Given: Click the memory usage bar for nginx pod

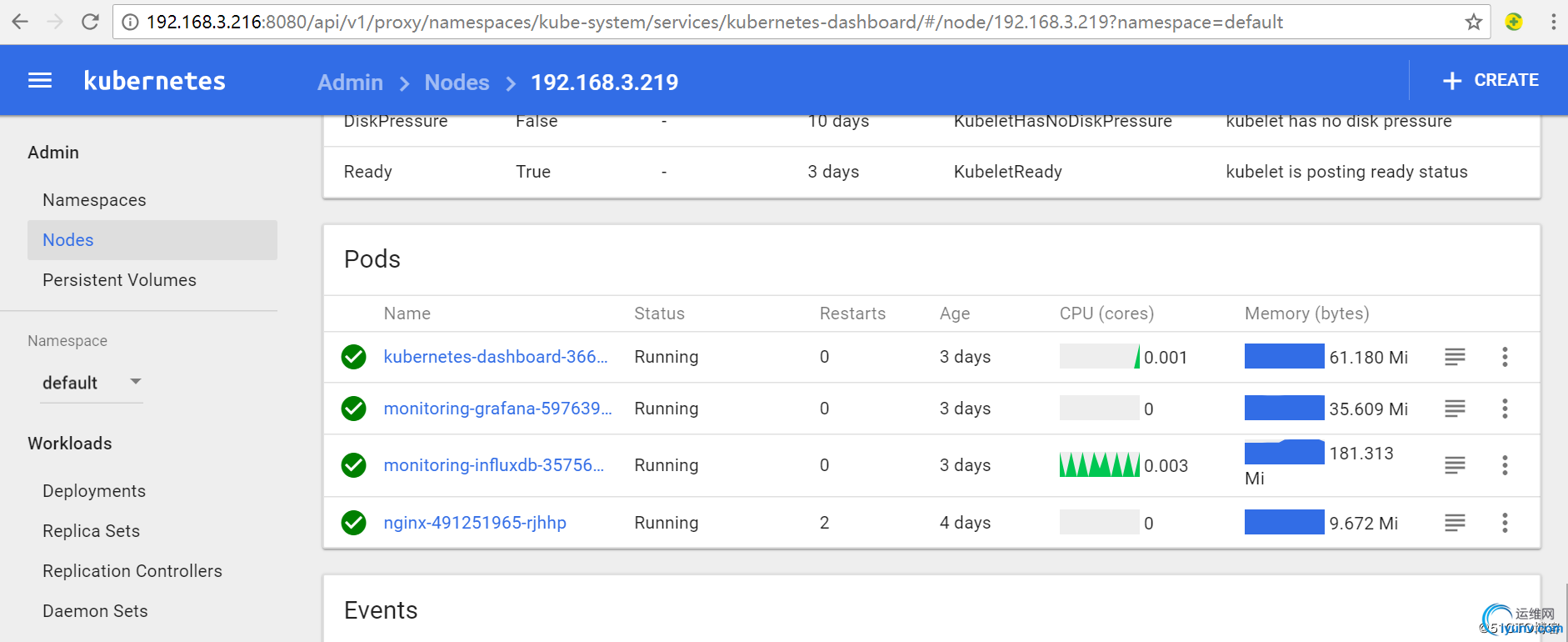Looking at the screenshot, I should point(1285,522).
